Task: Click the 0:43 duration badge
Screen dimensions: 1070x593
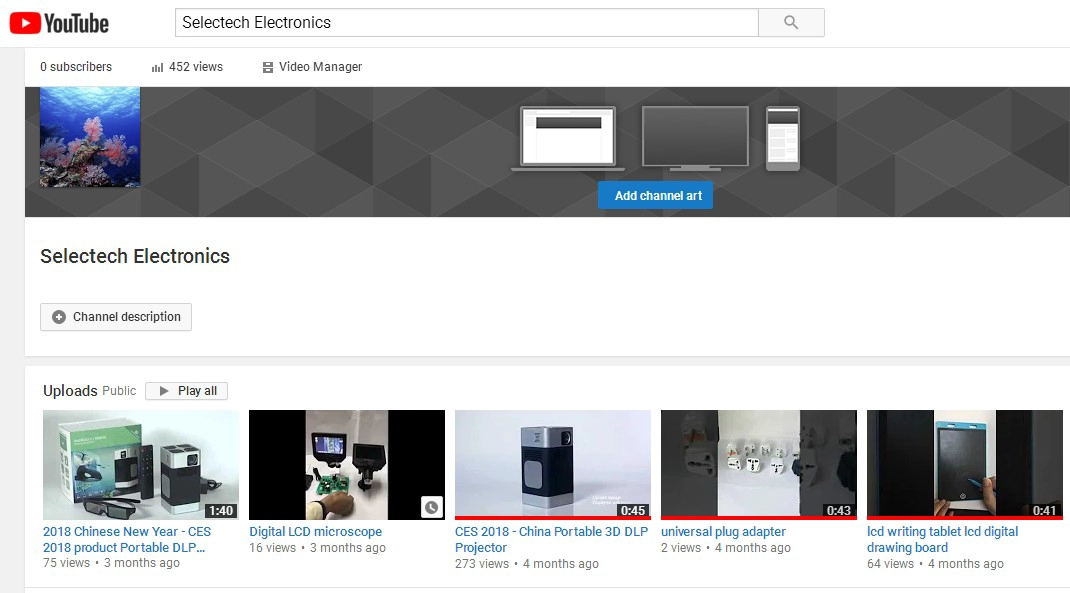Action: pos(839,510)
